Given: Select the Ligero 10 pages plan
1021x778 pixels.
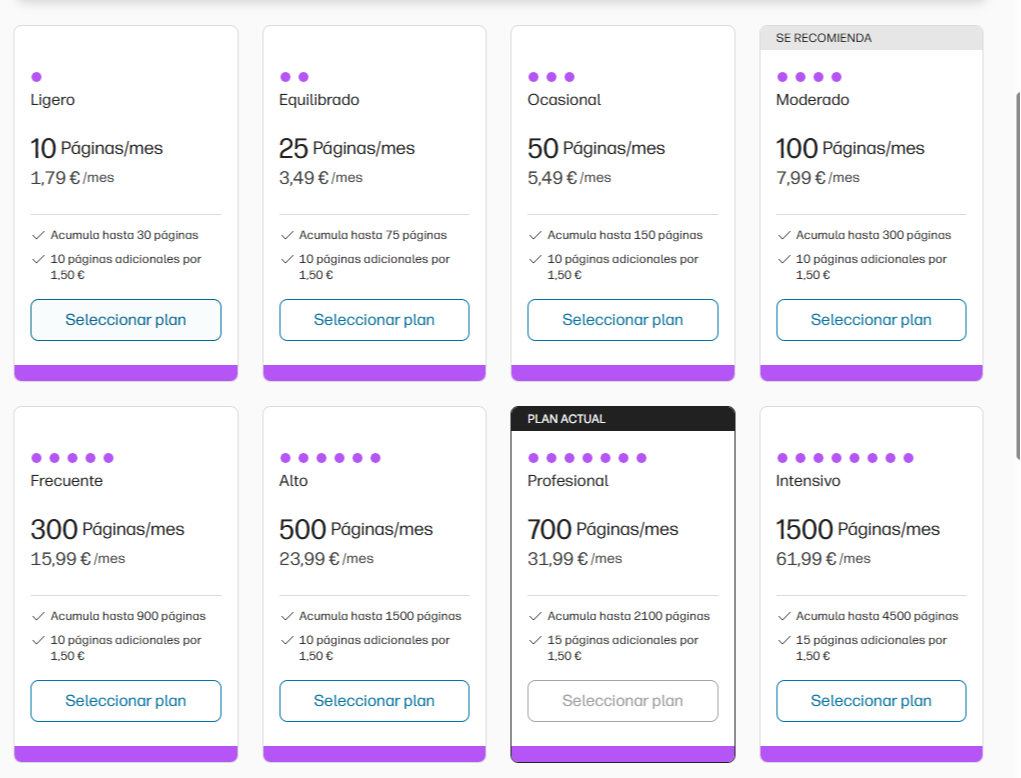Looking at the screenshot, I should (x=126, y=320).
